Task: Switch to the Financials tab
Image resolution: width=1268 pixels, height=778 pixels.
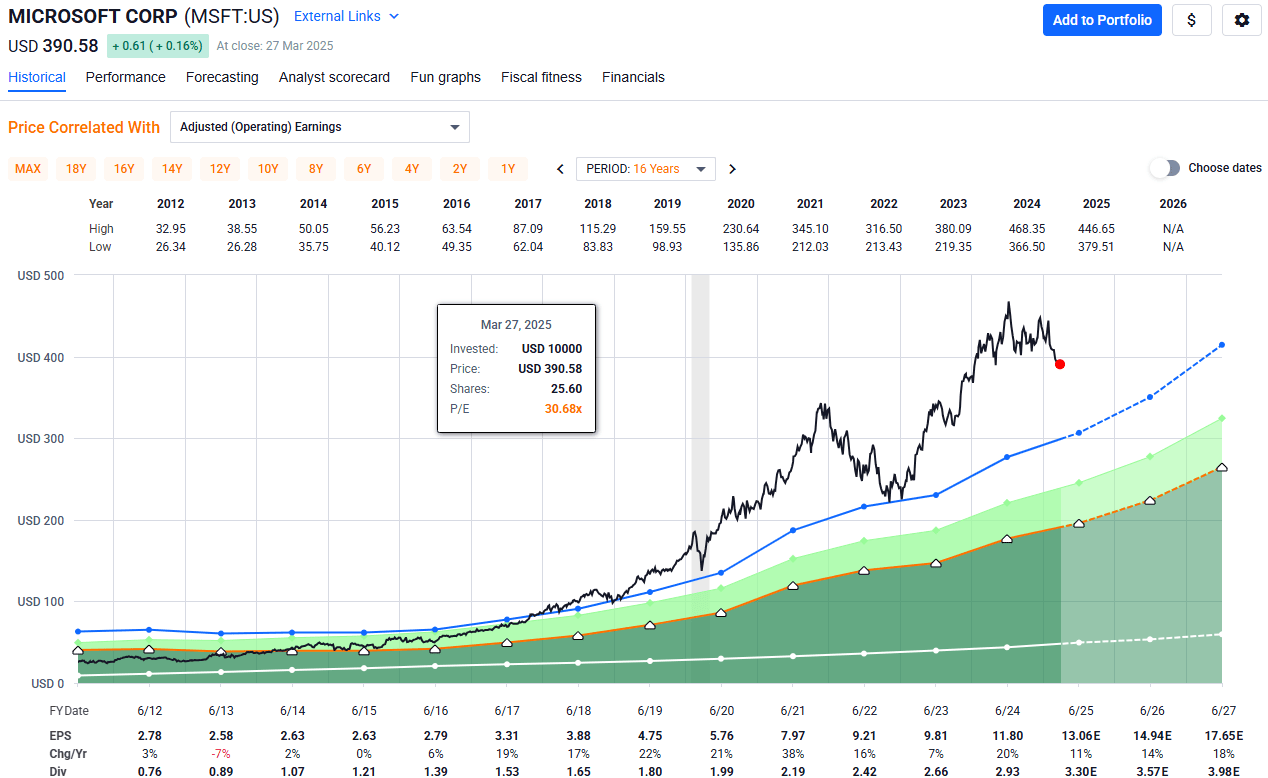Action: (x=633, y=77)
